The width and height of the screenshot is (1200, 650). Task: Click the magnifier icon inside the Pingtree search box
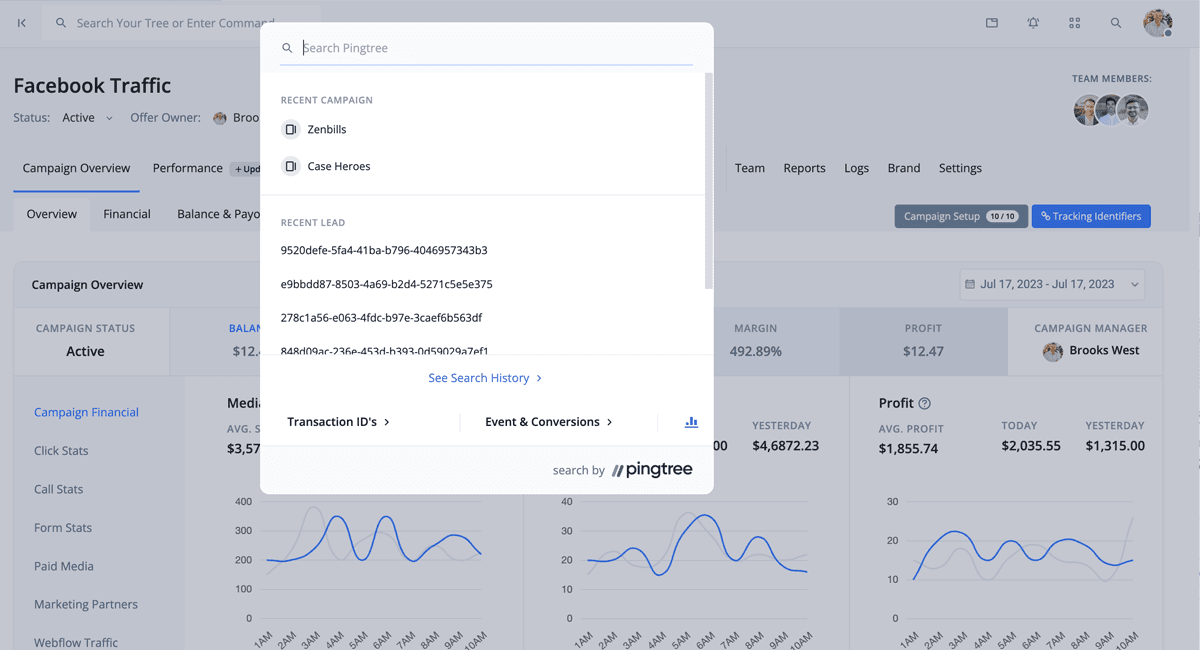pyautogui.click(x=287, y=47)
